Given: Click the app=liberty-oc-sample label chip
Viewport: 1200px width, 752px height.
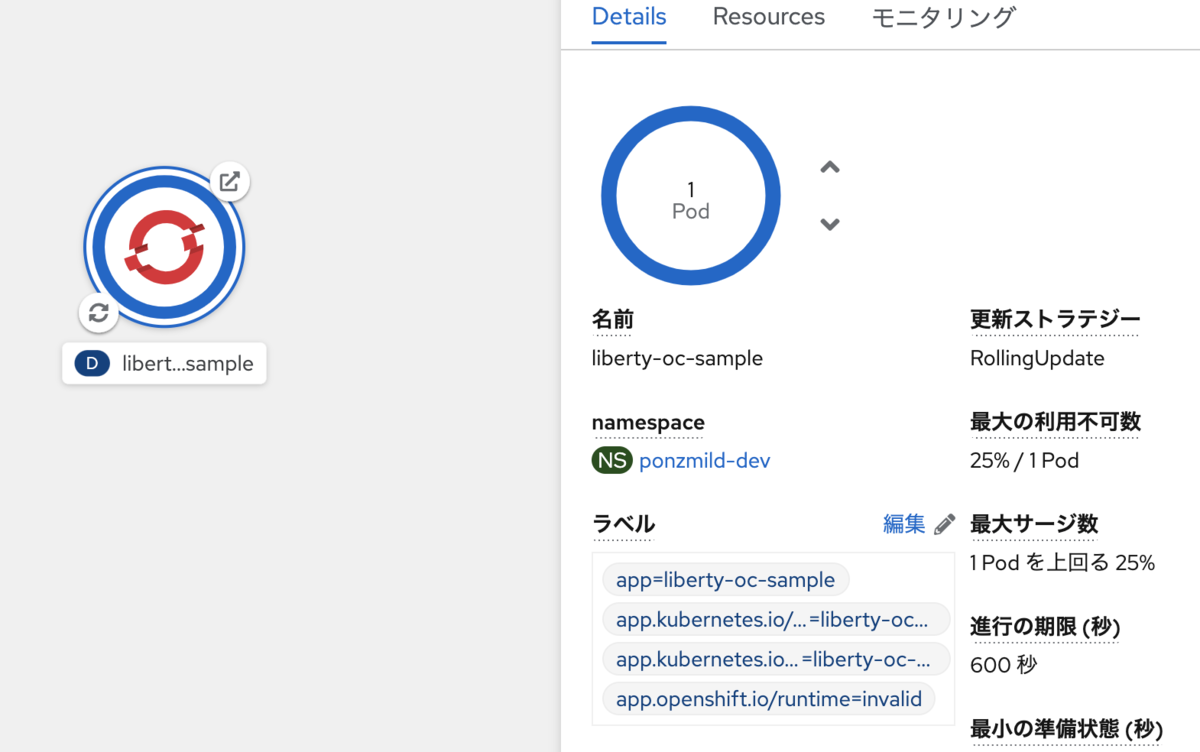Looking at the screenshot, I should point(726,580).
